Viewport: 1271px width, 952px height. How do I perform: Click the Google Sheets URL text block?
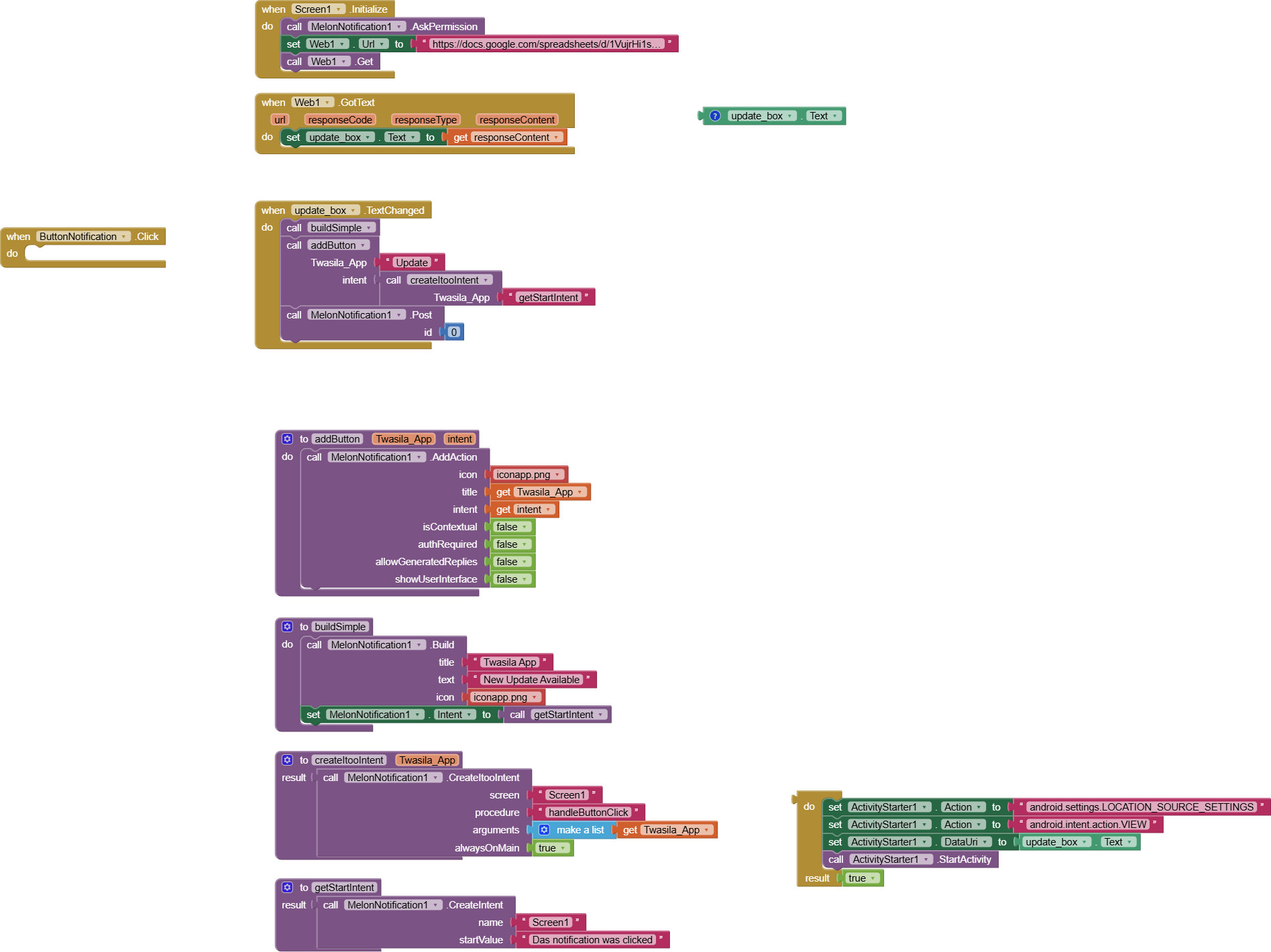coord(547,44)
